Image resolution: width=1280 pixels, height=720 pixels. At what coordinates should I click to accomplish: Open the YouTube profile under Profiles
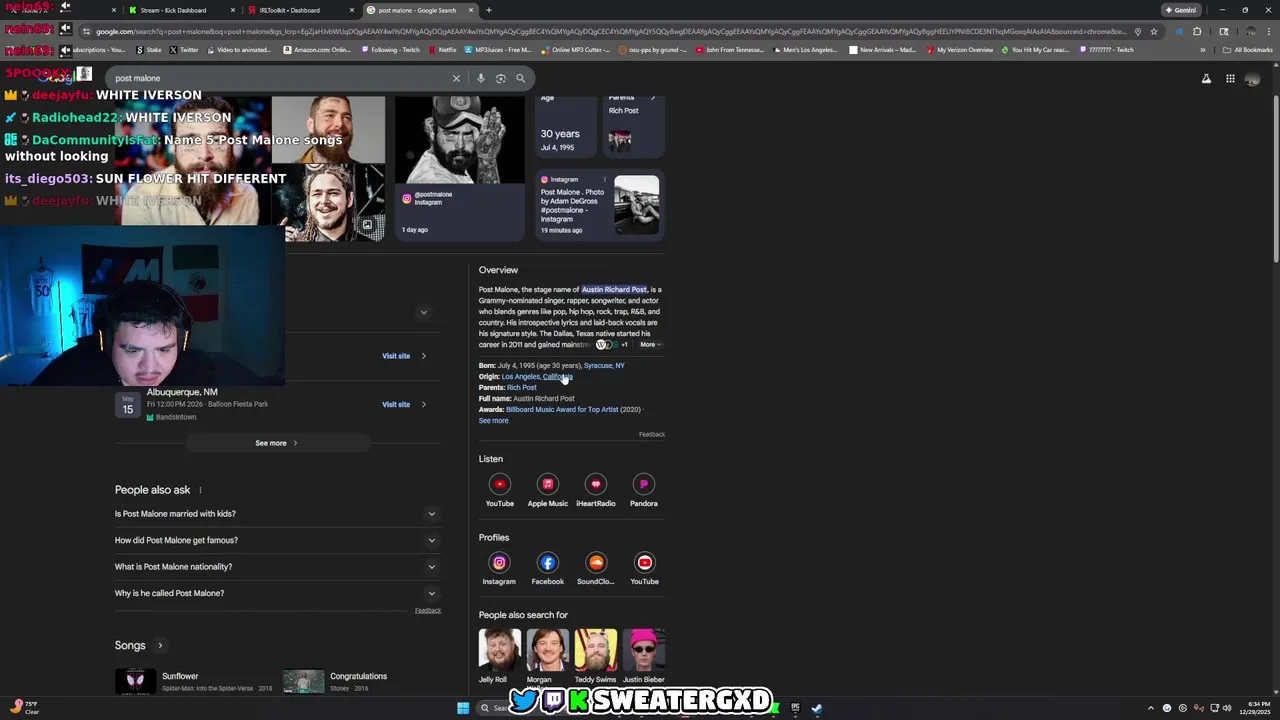pyautogui.click(x=644, y=568)
